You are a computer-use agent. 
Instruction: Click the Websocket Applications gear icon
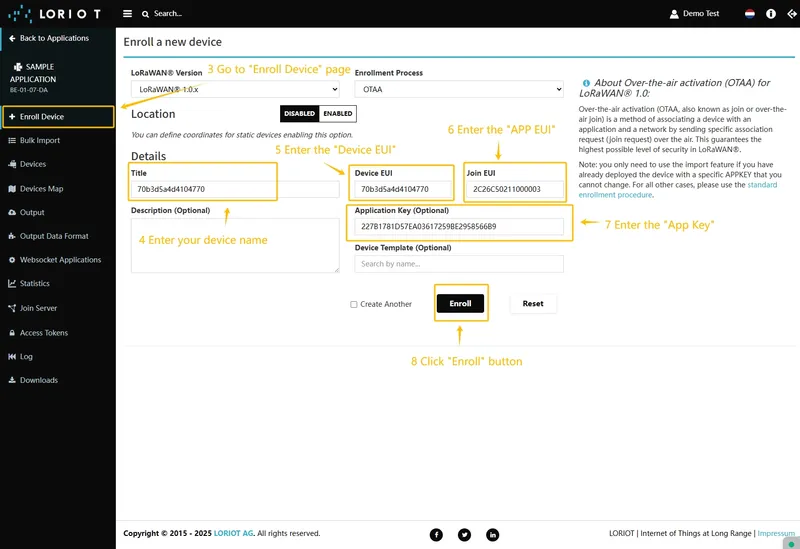[12, 260]
